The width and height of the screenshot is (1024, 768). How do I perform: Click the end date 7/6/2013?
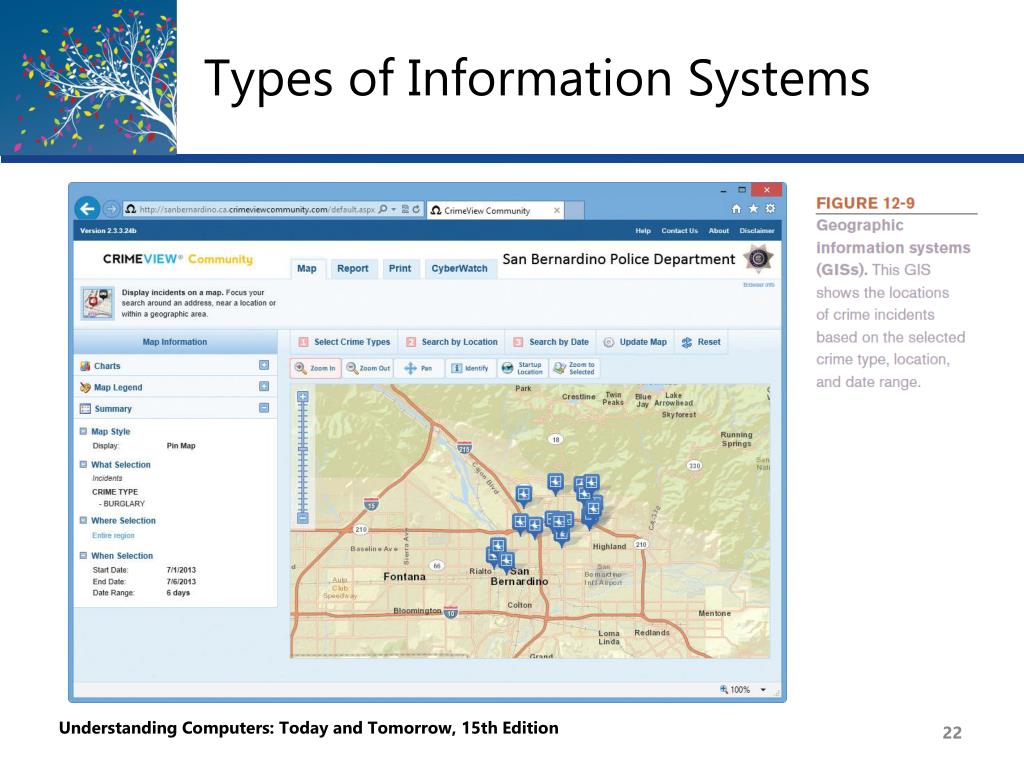(181, 582)
